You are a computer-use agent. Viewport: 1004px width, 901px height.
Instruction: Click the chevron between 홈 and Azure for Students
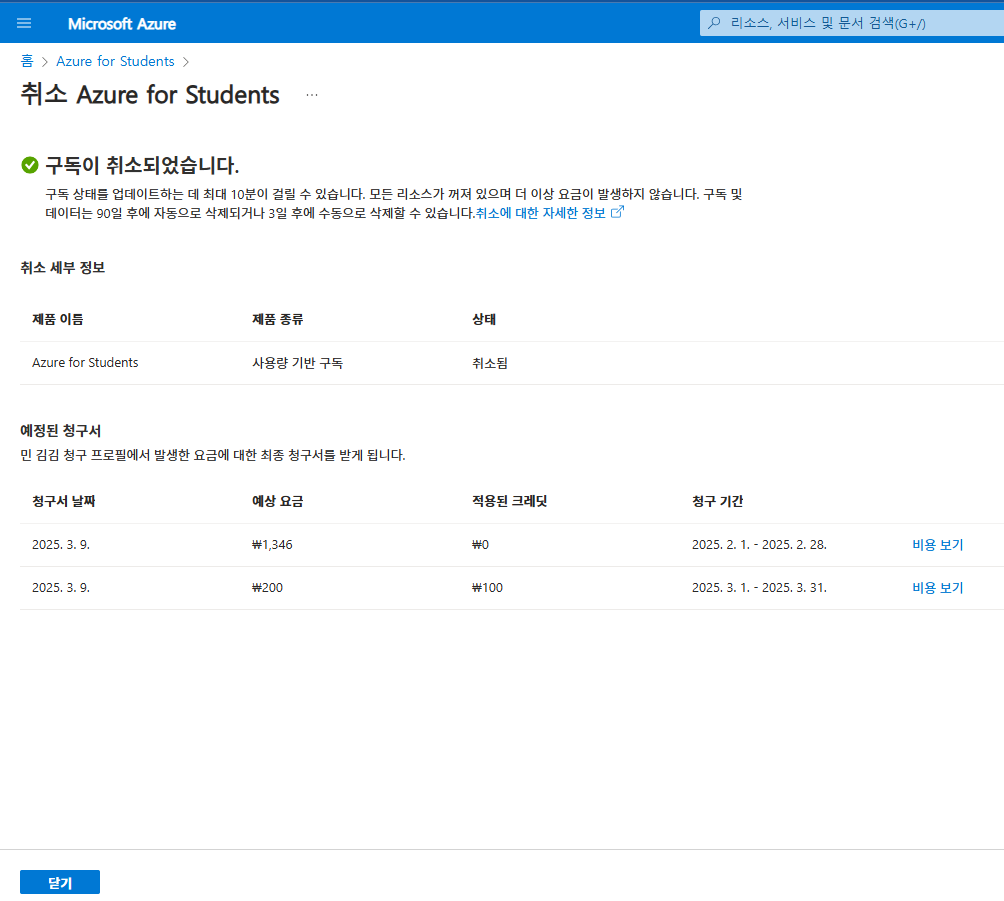[45, 61]
